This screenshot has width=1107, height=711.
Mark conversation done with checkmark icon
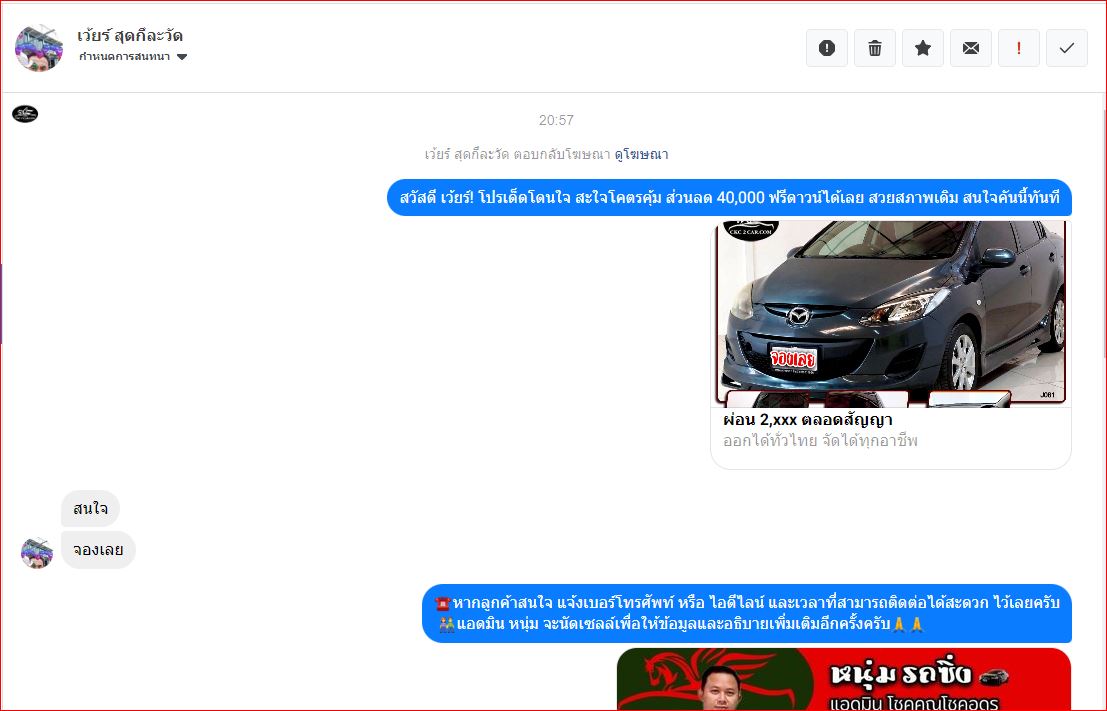(1067, 48)
